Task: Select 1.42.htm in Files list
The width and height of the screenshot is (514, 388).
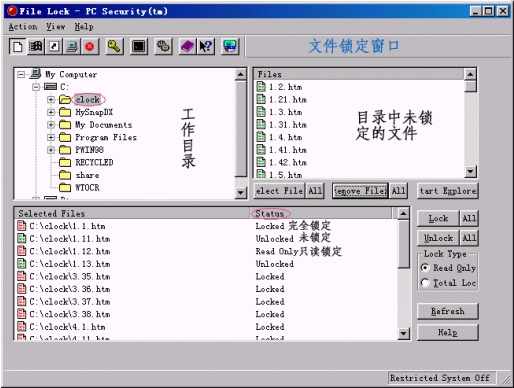Action: 288,162
